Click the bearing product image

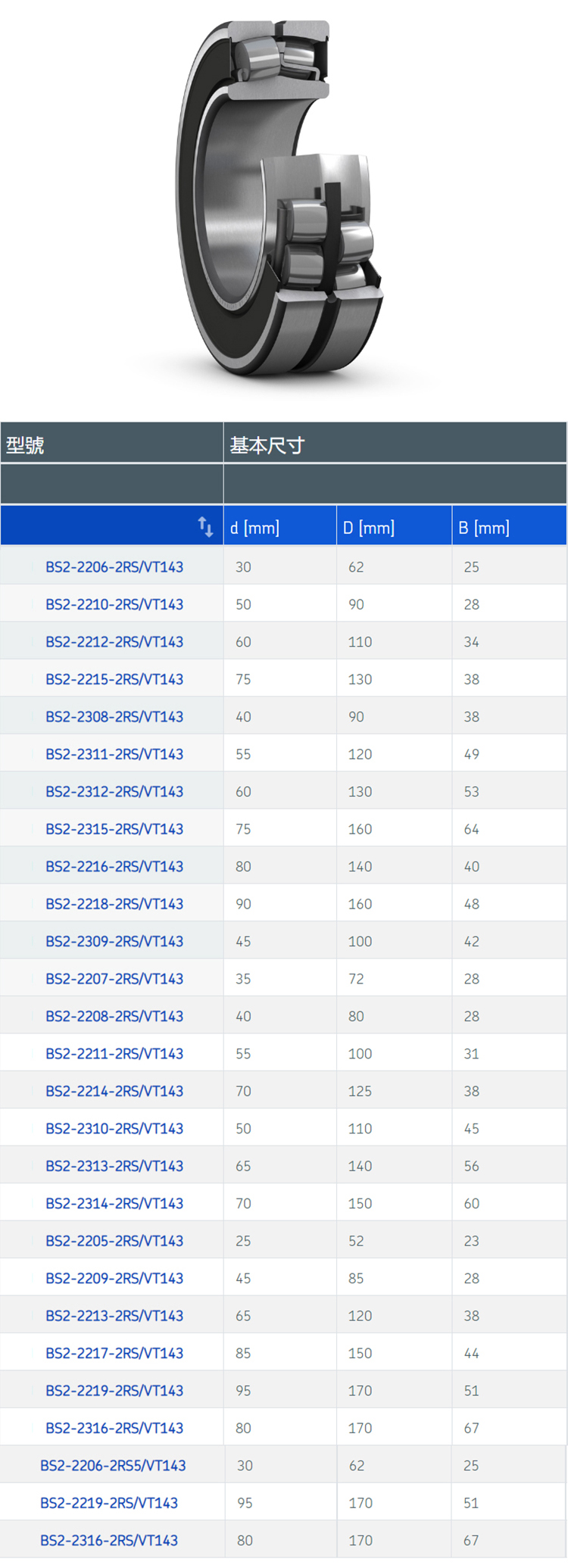(x=281, y=198)
